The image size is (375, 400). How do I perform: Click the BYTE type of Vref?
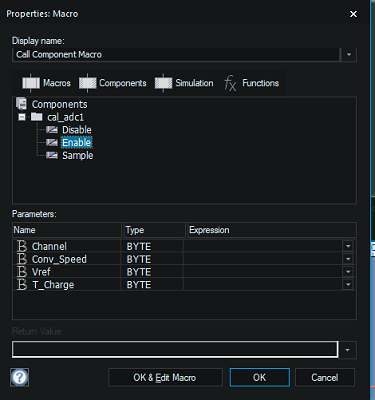[x=139, y=272]
